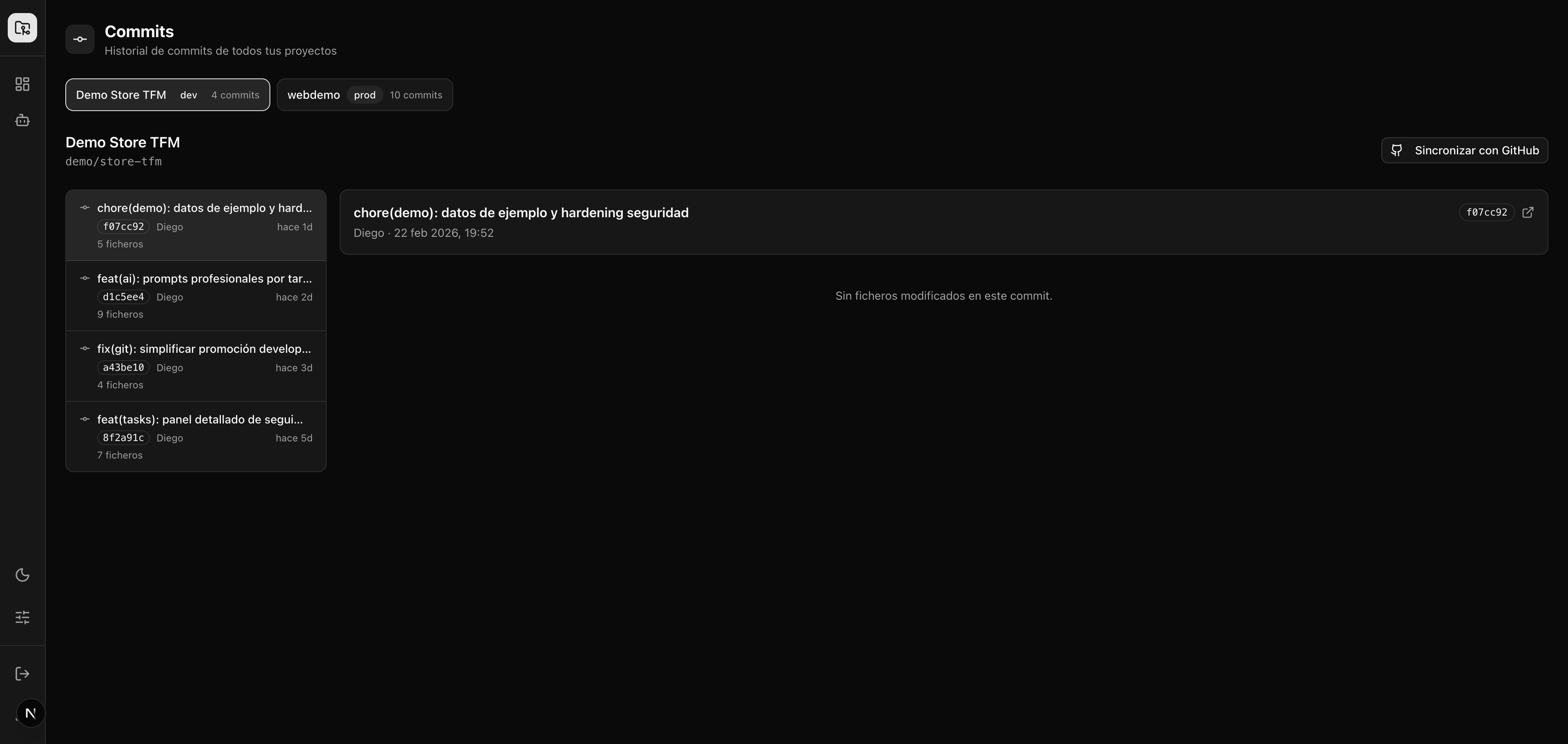Open settings via the sliders icon
Screen dimensions: 1568x744
coord(22,617)
